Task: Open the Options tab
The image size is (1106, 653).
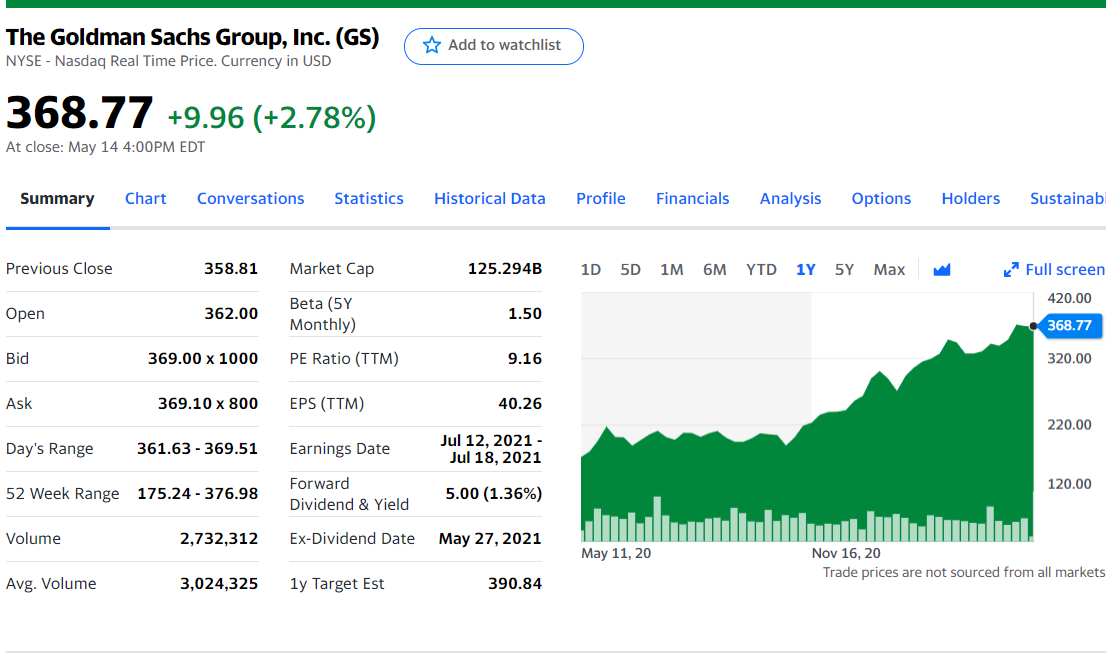Action: tap(881, 198)
